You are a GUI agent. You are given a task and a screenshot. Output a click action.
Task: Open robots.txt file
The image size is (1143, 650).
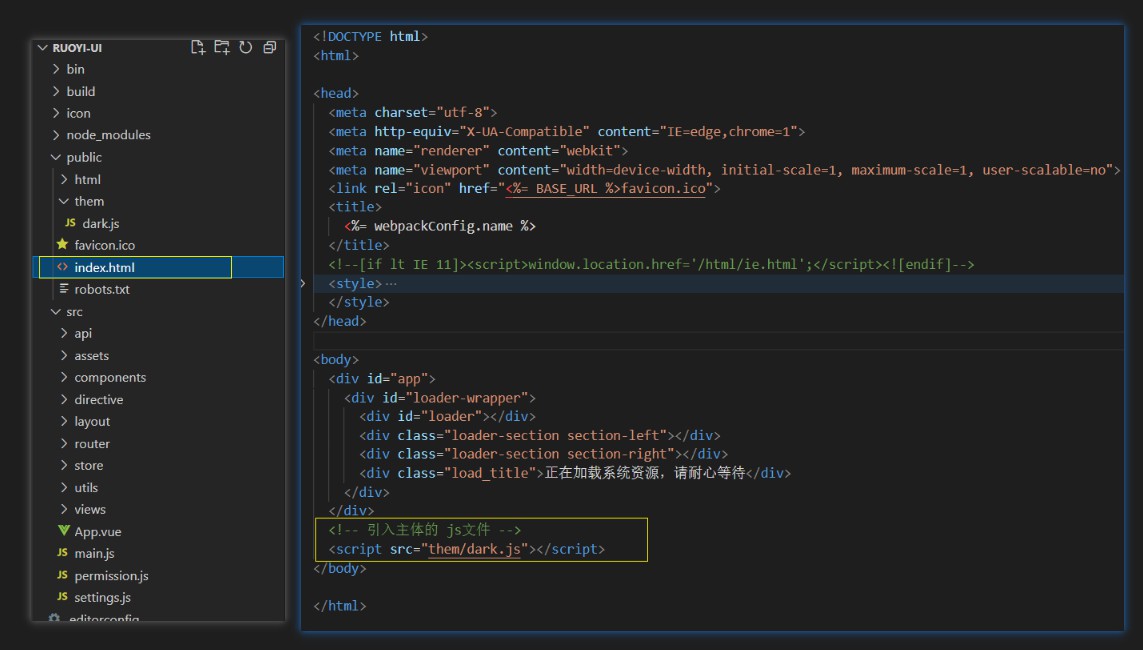[102, 289]
